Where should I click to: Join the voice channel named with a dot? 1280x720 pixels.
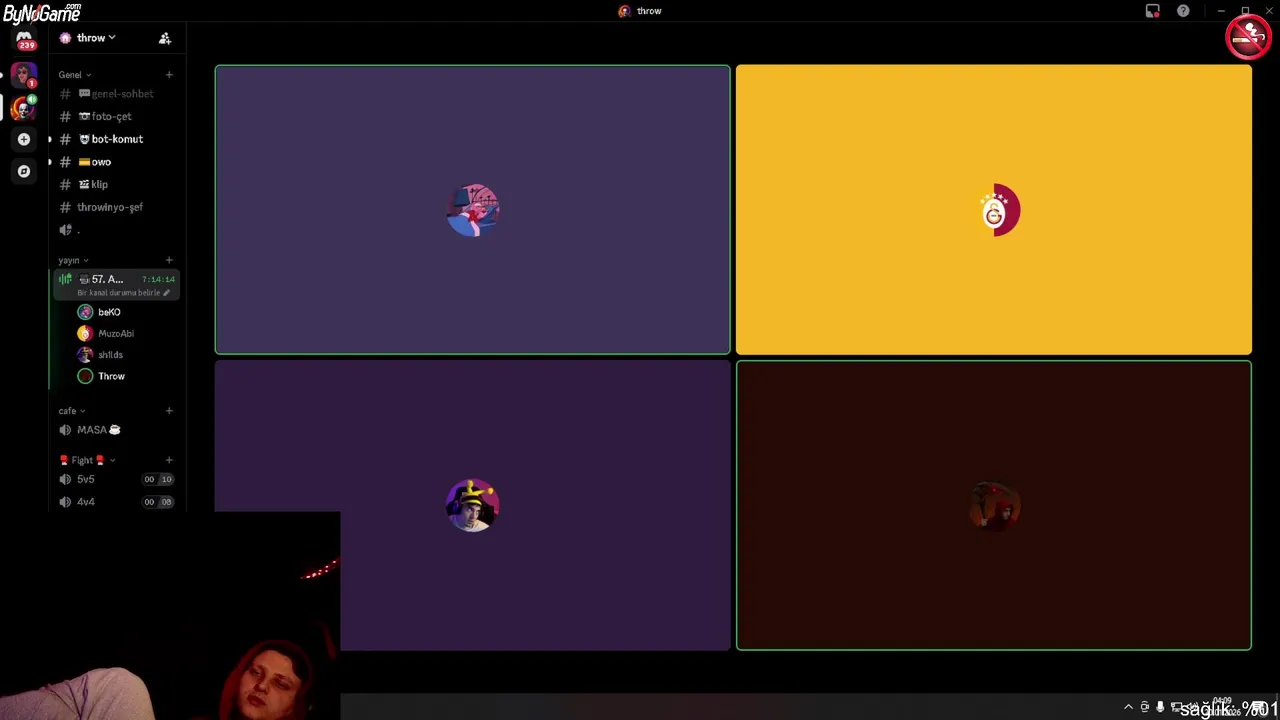115,230
